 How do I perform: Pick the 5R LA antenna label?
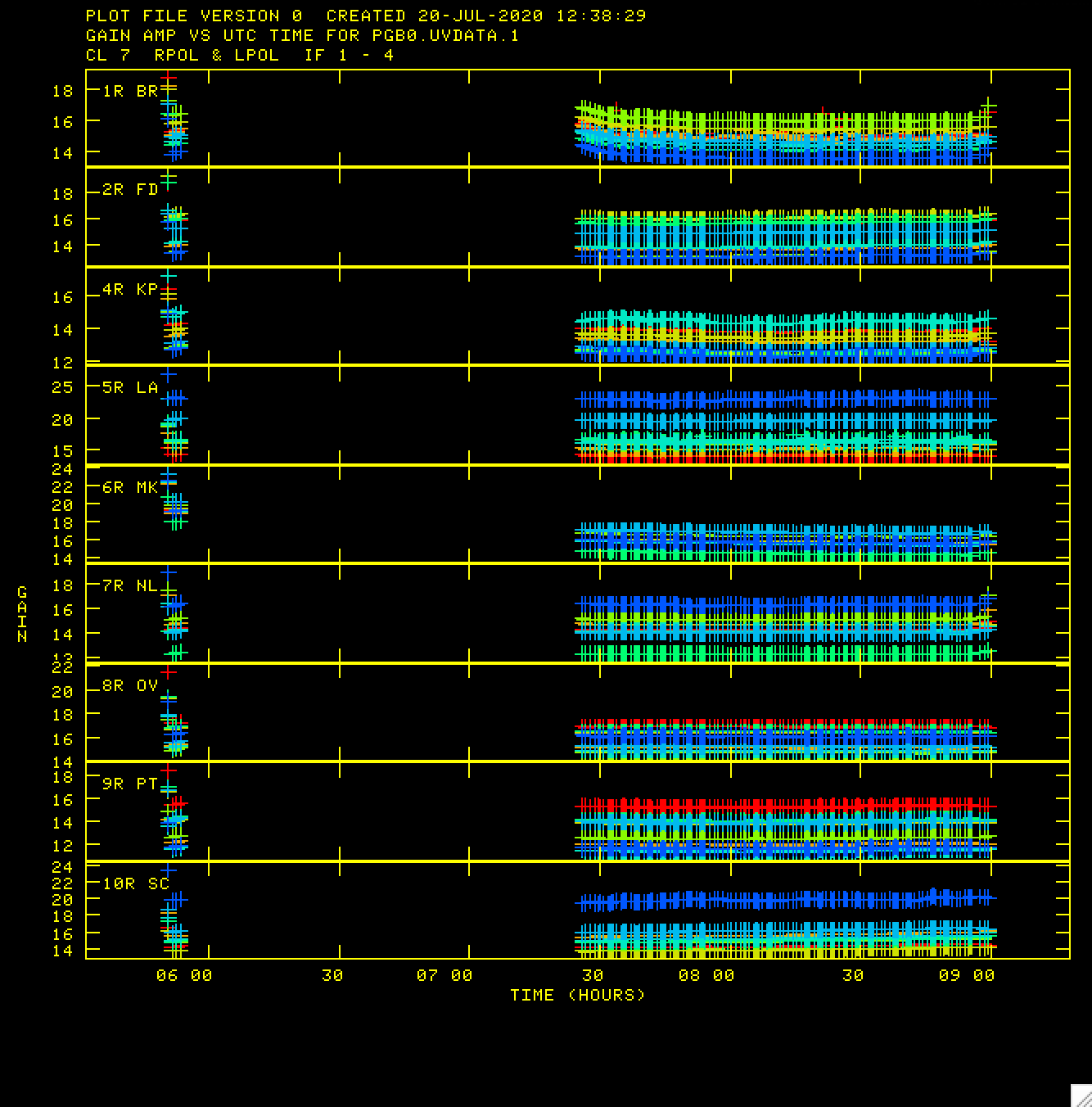130,388
